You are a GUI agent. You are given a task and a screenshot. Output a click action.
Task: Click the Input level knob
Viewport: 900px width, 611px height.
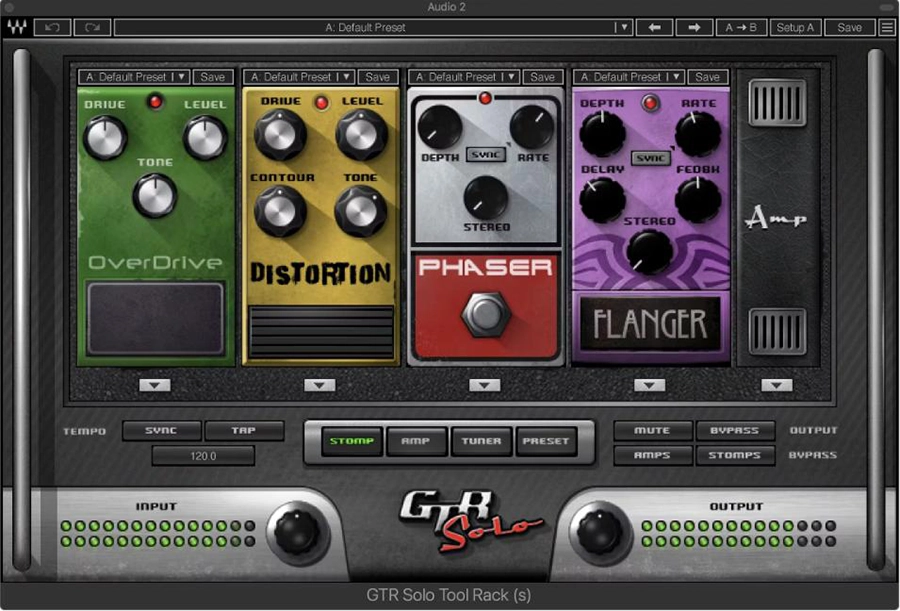coord(297,532)
